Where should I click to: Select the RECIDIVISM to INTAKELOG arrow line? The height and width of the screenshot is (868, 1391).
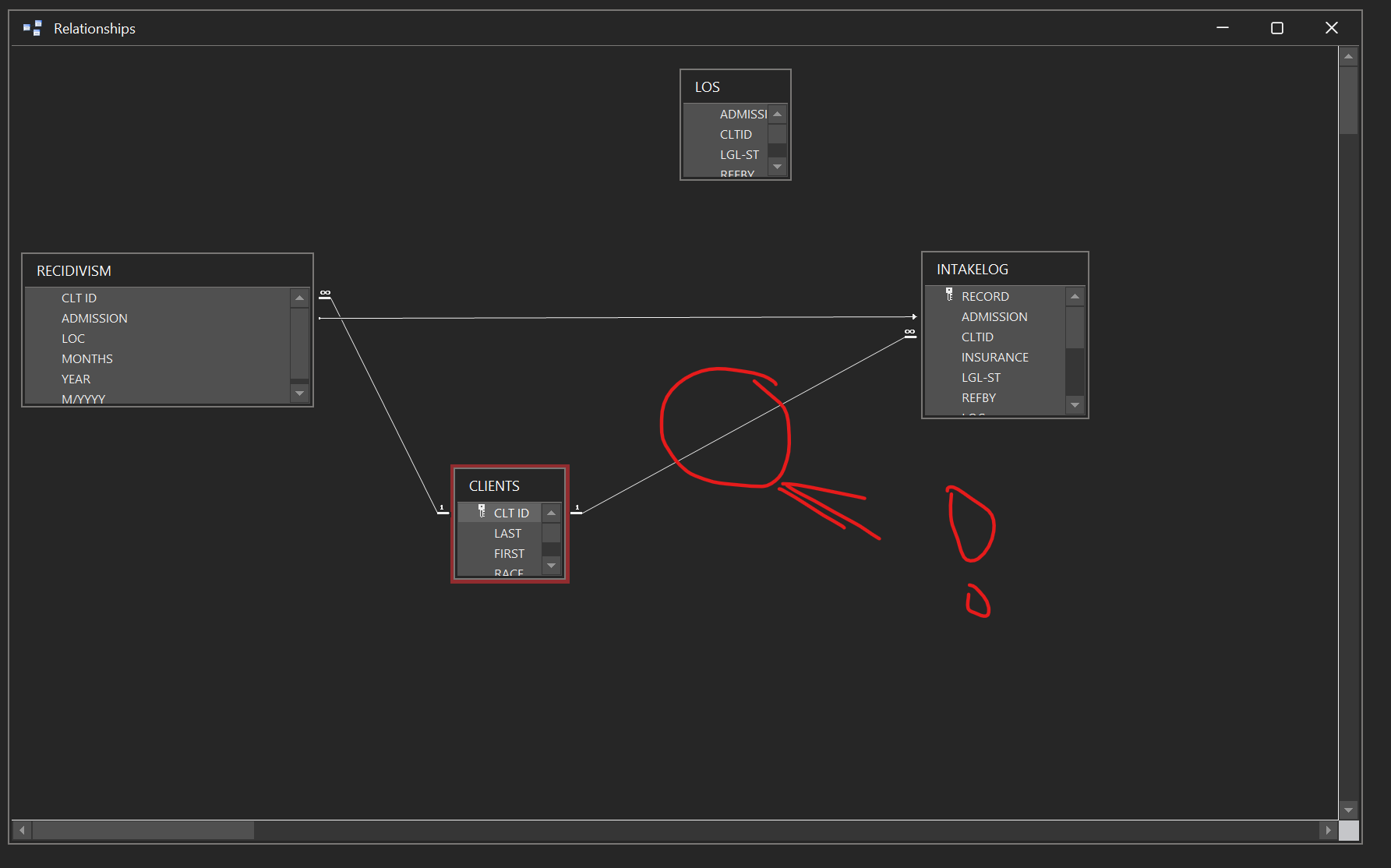click(x=618, y=318)
